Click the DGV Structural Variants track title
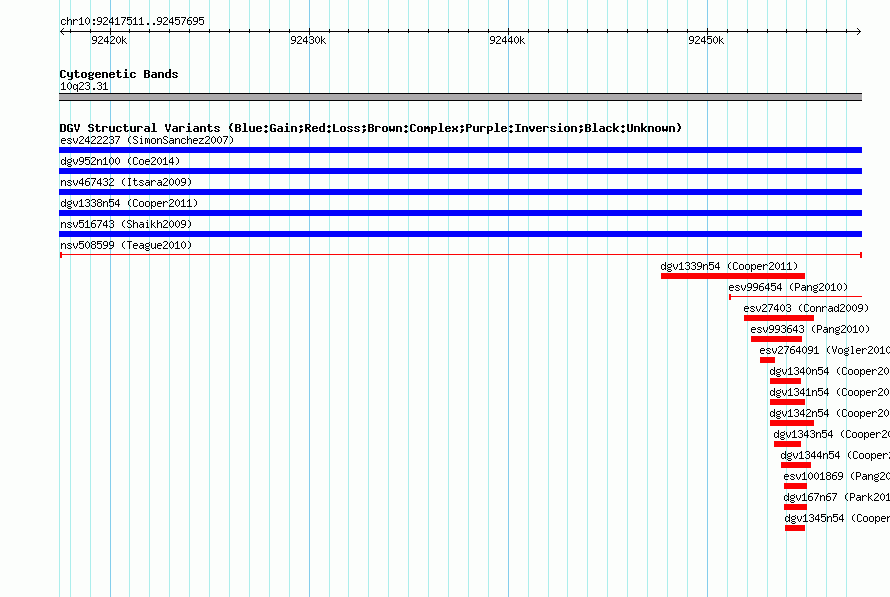The width and height of the screenshot is (890, 597). pyautogui.click(x=371, y=128)
